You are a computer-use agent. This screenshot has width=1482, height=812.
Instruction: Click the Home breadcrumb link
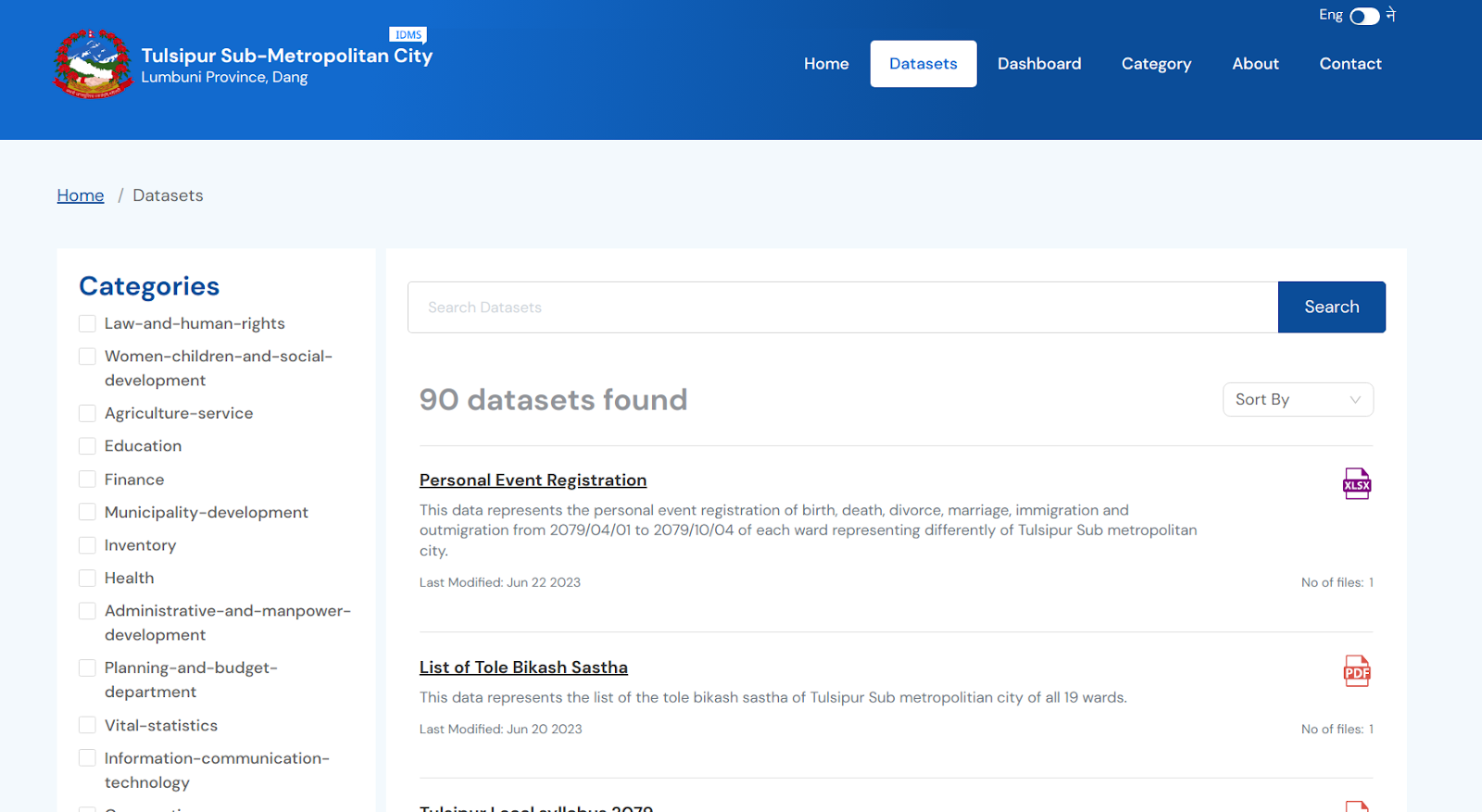point(81,195)
